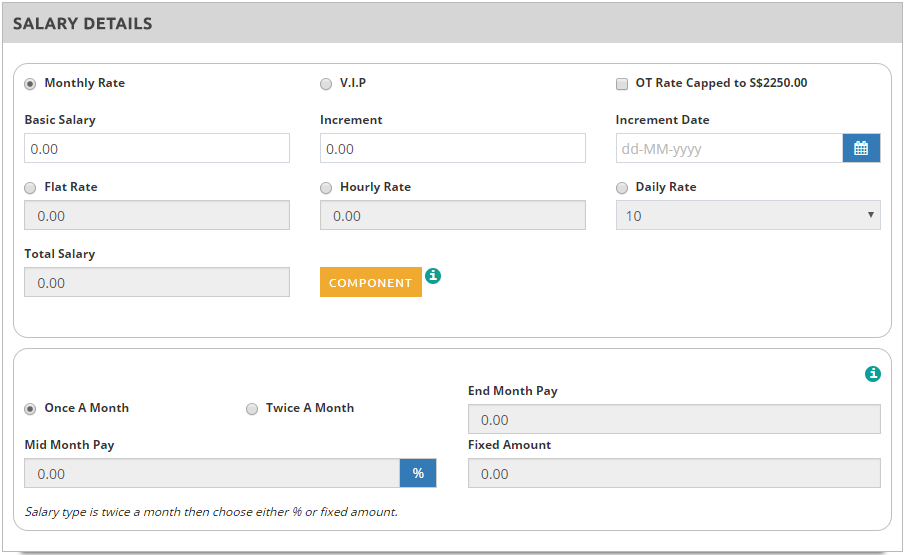Select the V.I.P radio option
This screenshot has width=906, height=555.
[x=326, y=84]
